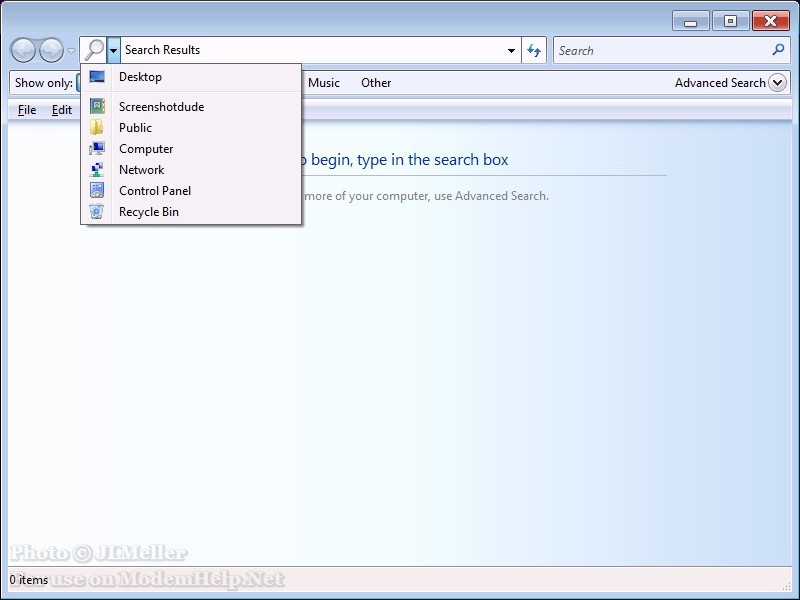800x600 pixels.
Task: Open Recycle Bin from the location list
Action: coord(191,211)
